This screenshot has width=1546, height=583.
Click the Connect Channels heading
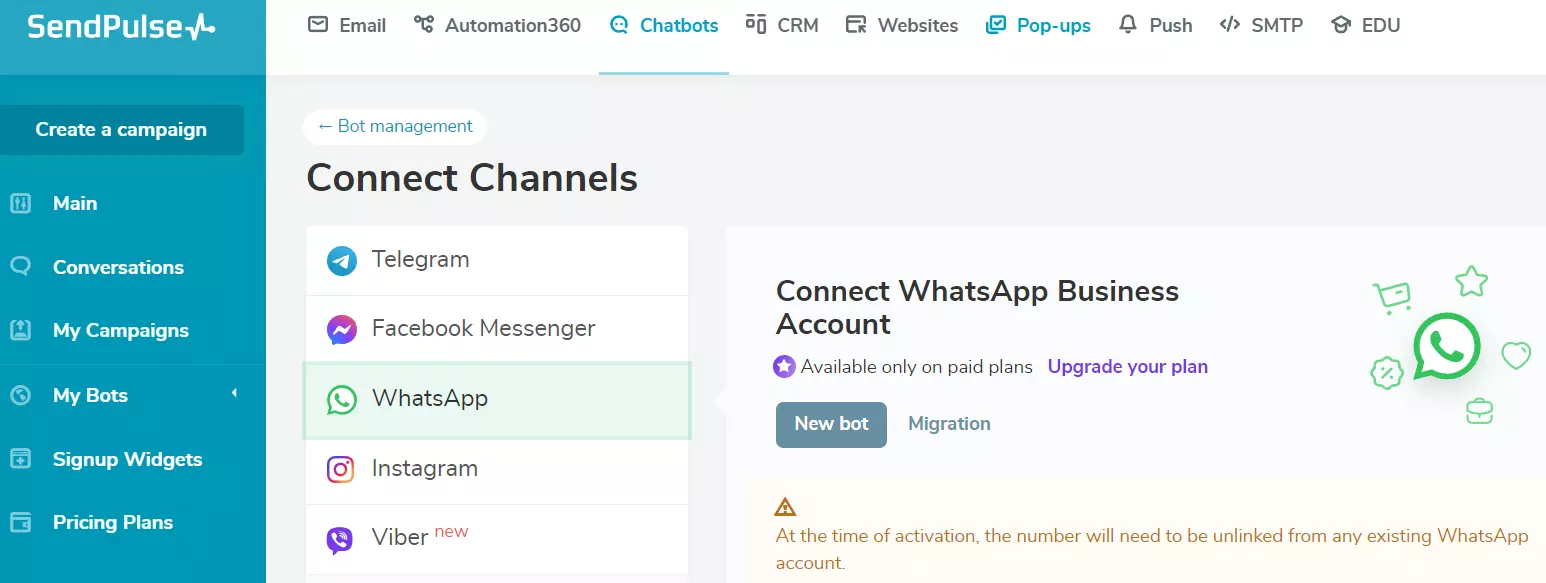coord(472,178)
